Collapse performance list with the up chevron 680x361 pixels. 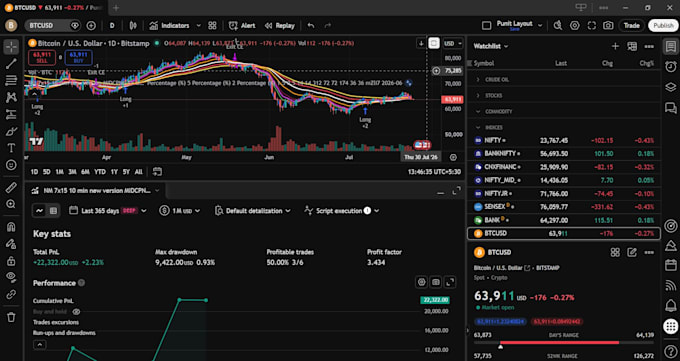click(x=39, y=345)
